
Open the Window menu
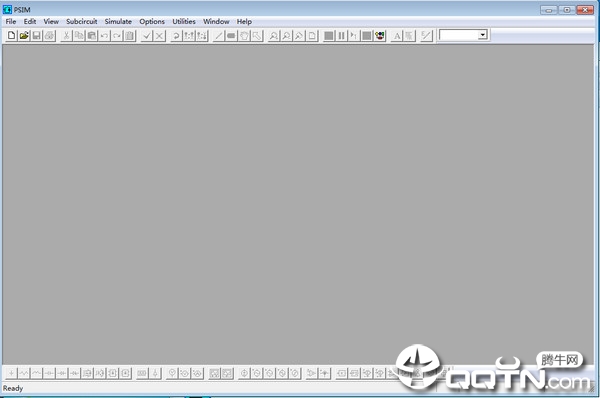216,21
